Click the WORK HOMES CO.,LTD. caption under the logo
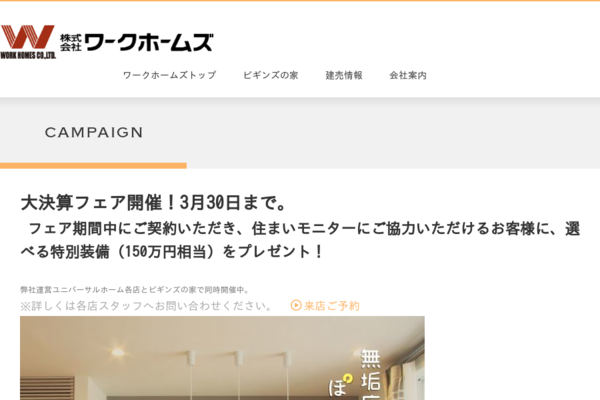The image size is (600, 400). point(28,56)
